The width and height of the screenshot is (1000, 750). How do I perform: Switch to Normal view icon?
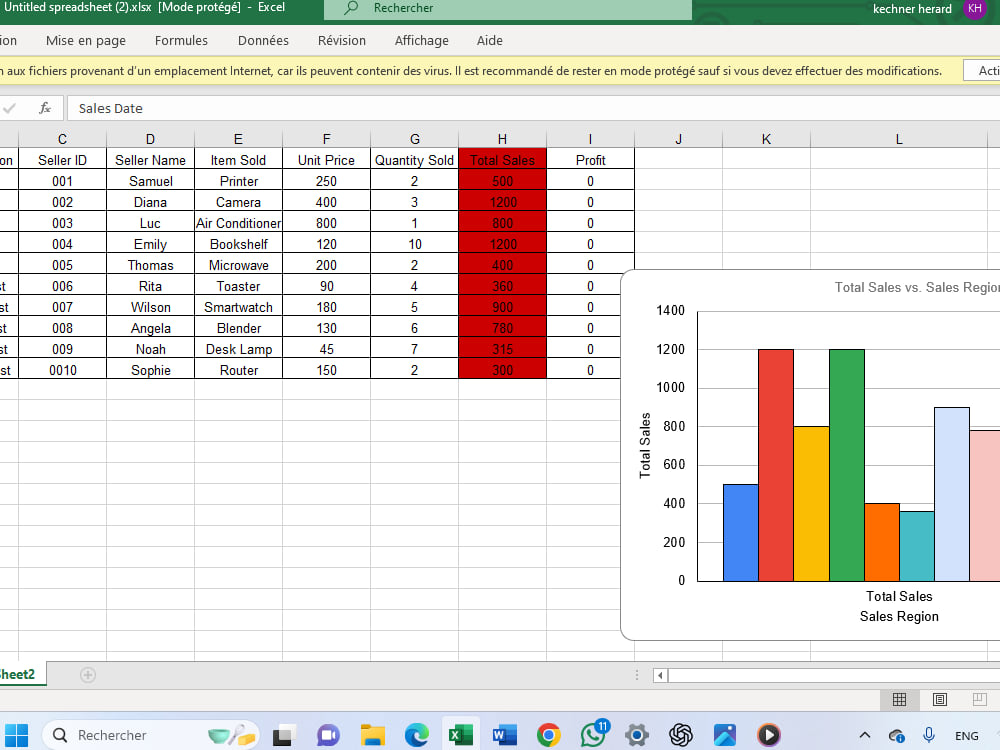coord(899,700)
